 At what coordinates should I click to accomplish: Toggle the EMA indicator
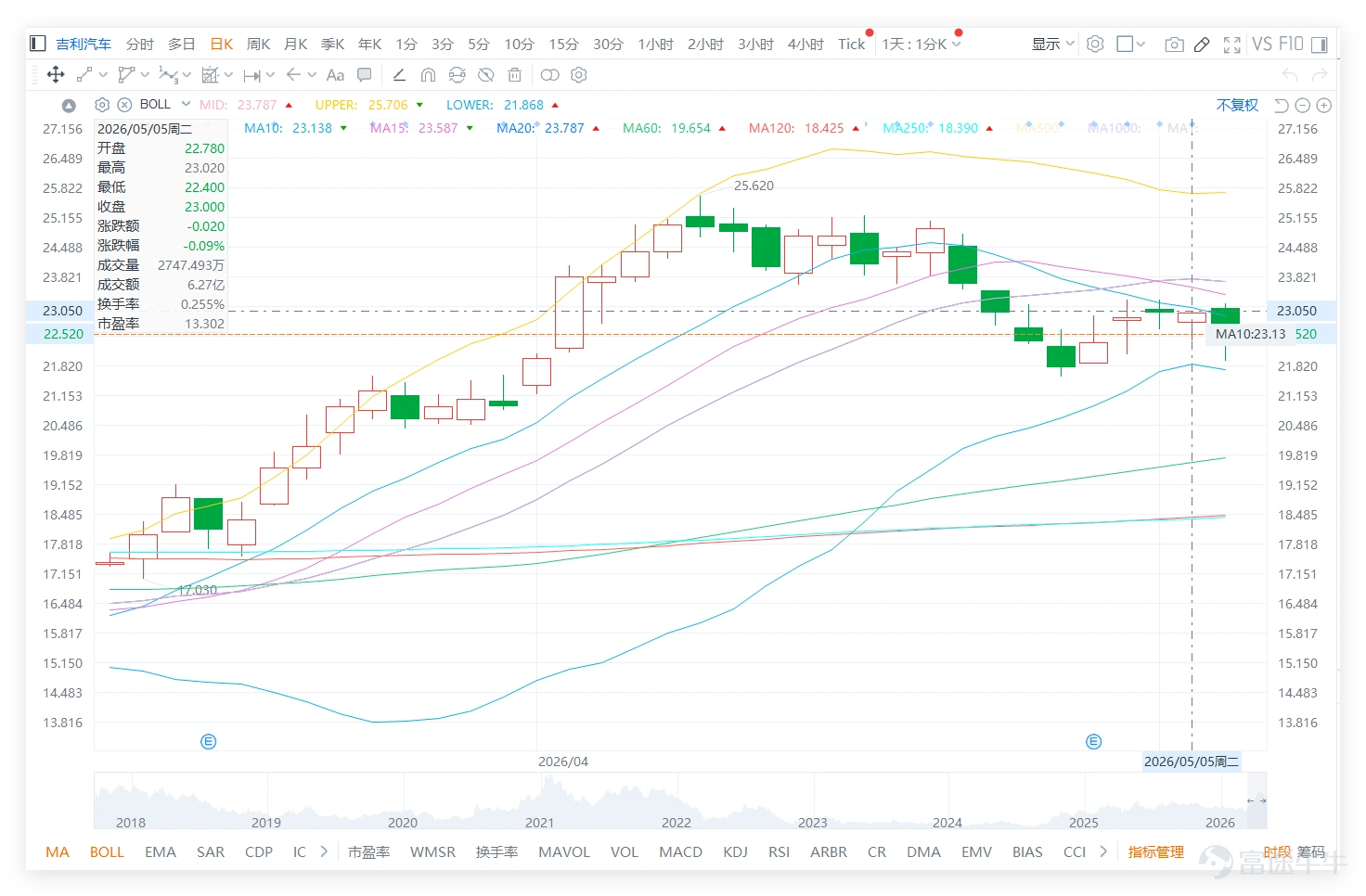coord(161,851)
